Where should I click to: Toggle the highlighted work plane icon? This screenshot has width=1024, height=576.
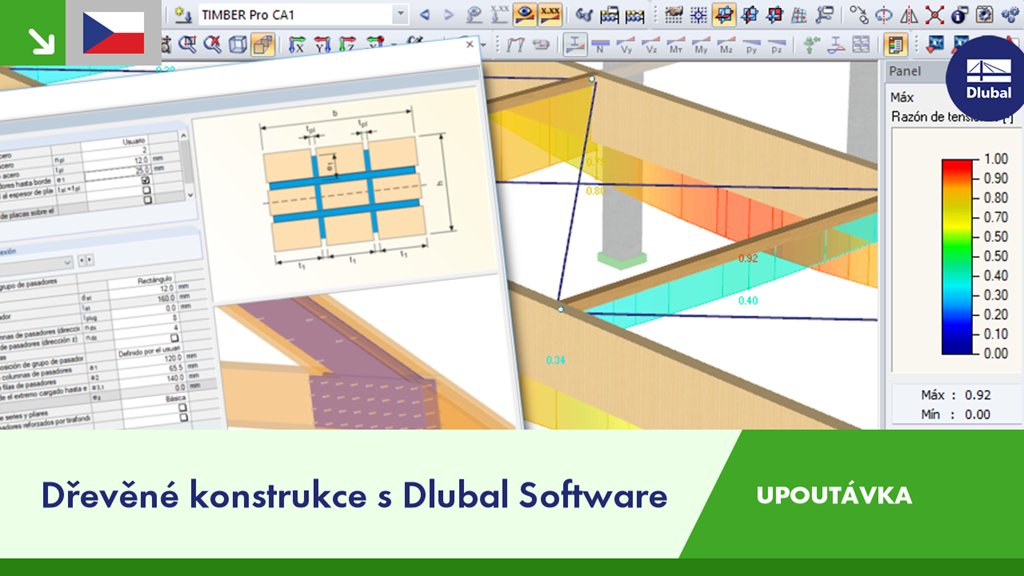(724, 14)
